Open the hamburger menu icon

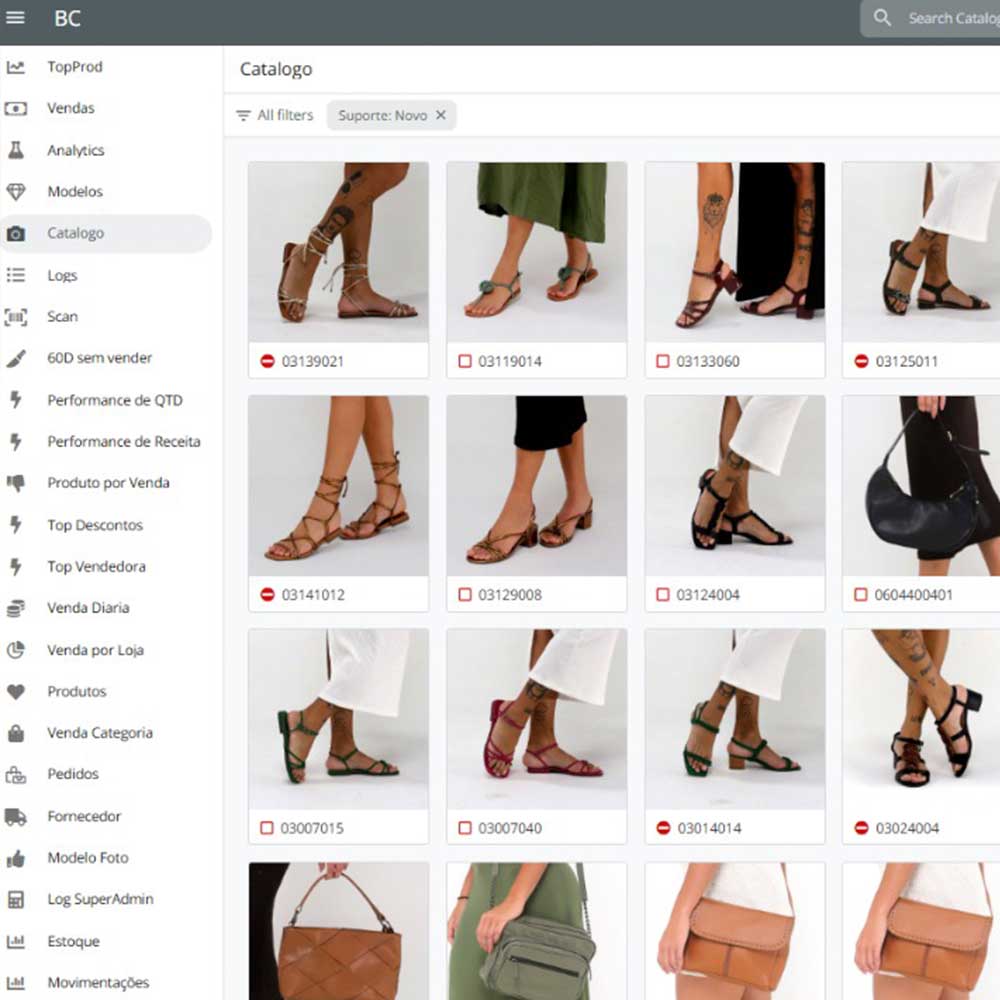tap(15, 18)
